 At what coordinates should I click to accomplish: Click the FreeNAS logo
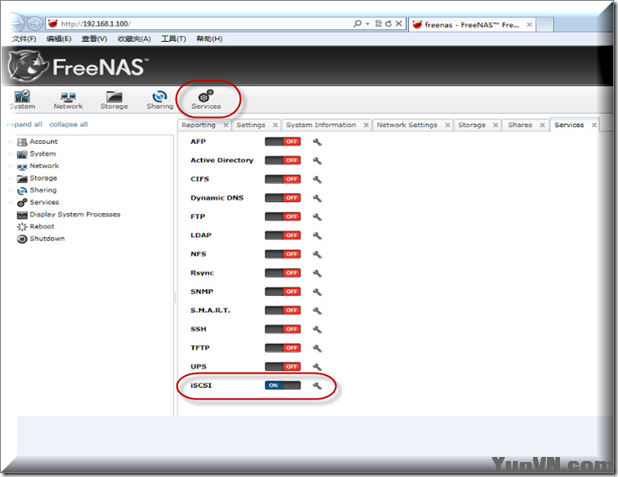[77, 66]
